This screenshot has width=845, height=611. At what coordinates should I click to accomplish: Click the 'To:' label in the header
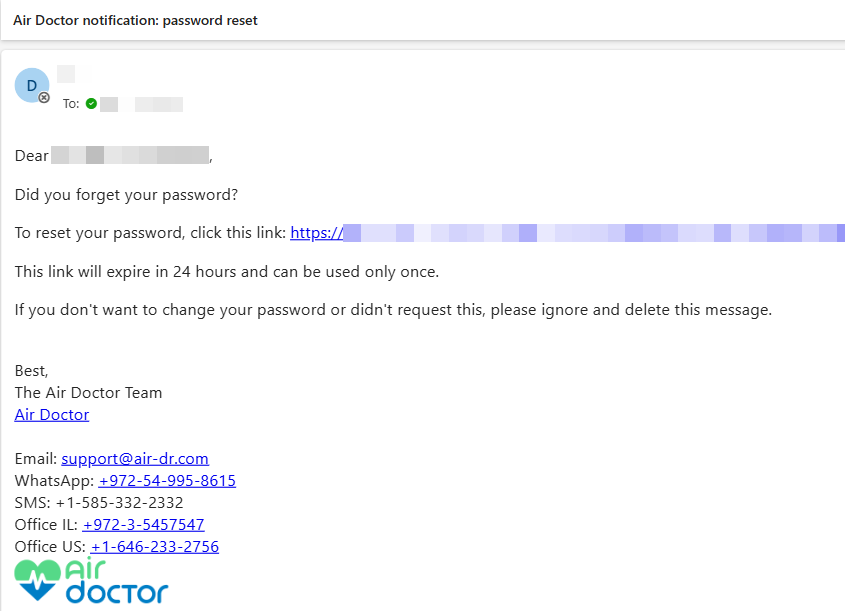(x=71, y=103)
